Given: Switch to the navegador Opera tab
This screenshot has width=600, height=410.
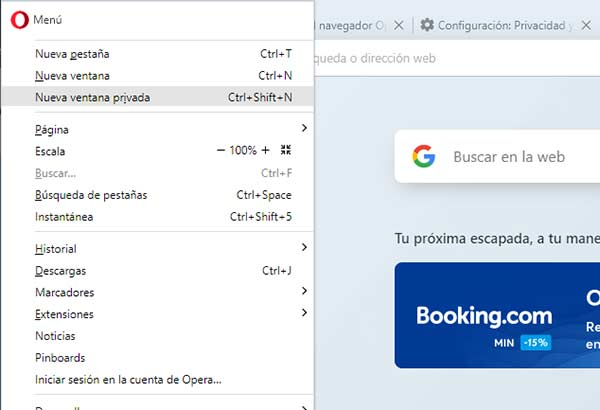Looking at the screenshot, I should pos(351,26).
